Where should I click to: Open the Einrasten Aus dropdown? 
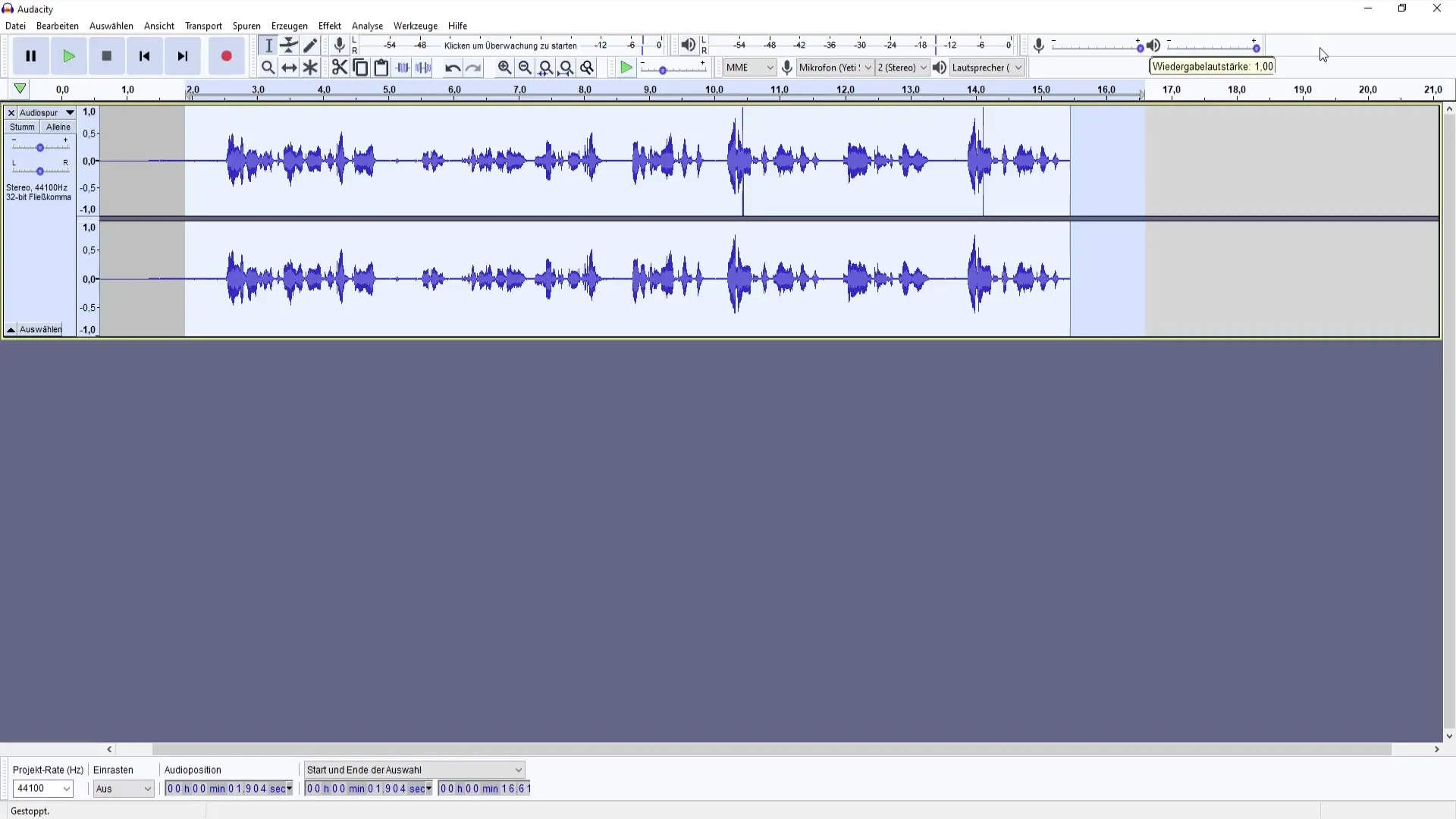pyautogui.click(x=124, y=789)
